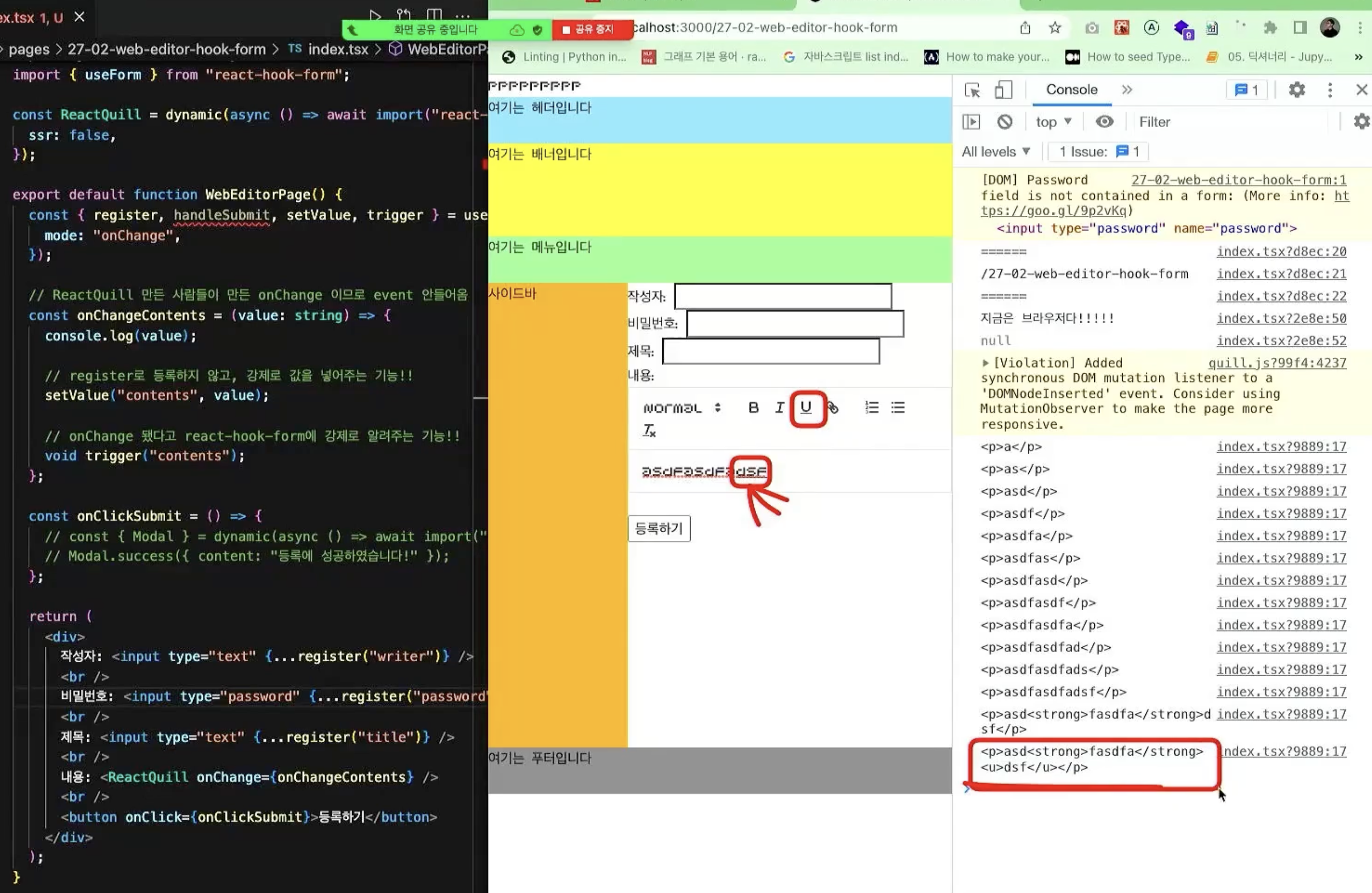
Task: Open DevTools more options menu
Action: click(x=1330, y=90)
